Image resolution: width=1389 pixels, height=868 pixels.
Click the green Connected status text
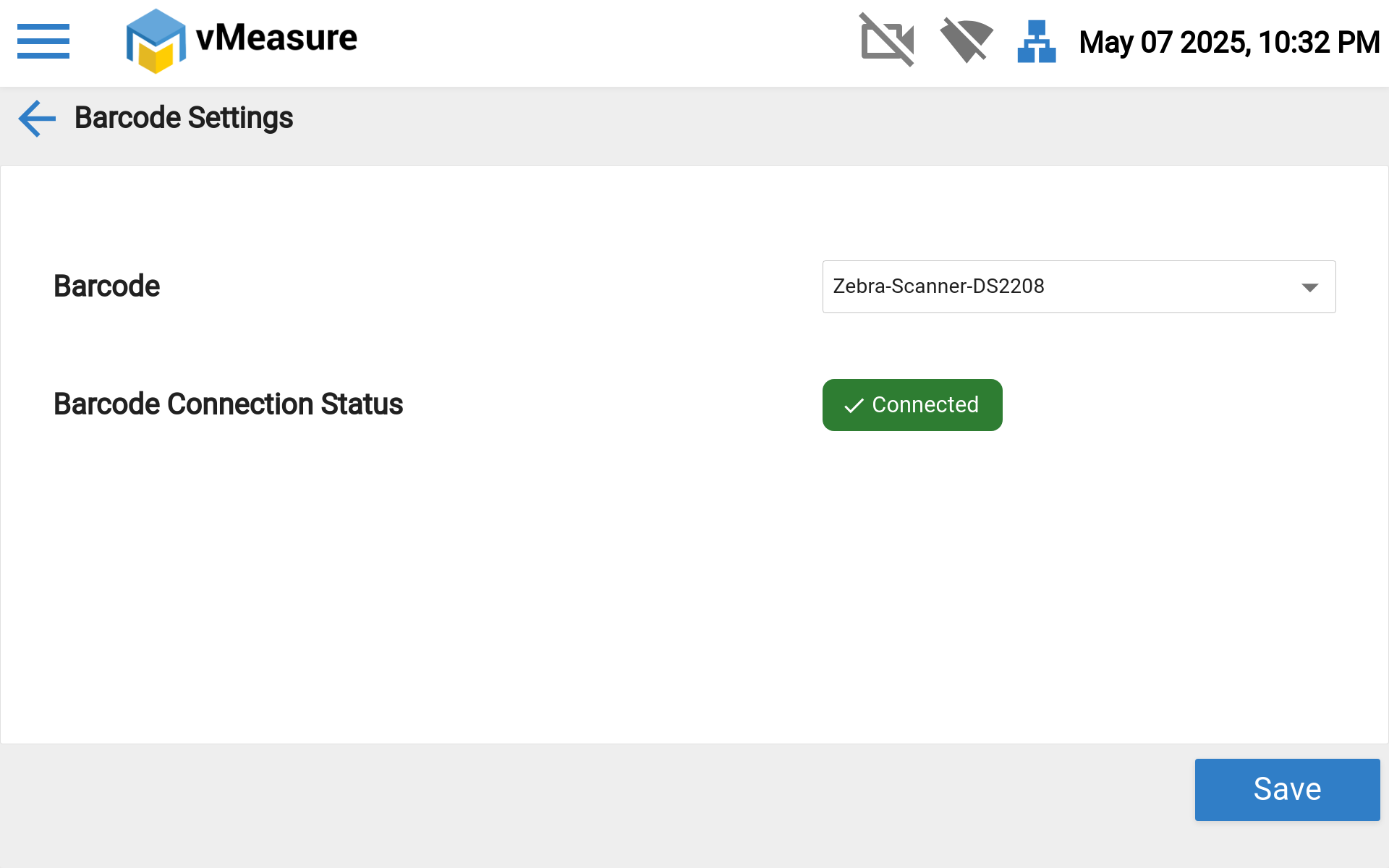[925, 405]
